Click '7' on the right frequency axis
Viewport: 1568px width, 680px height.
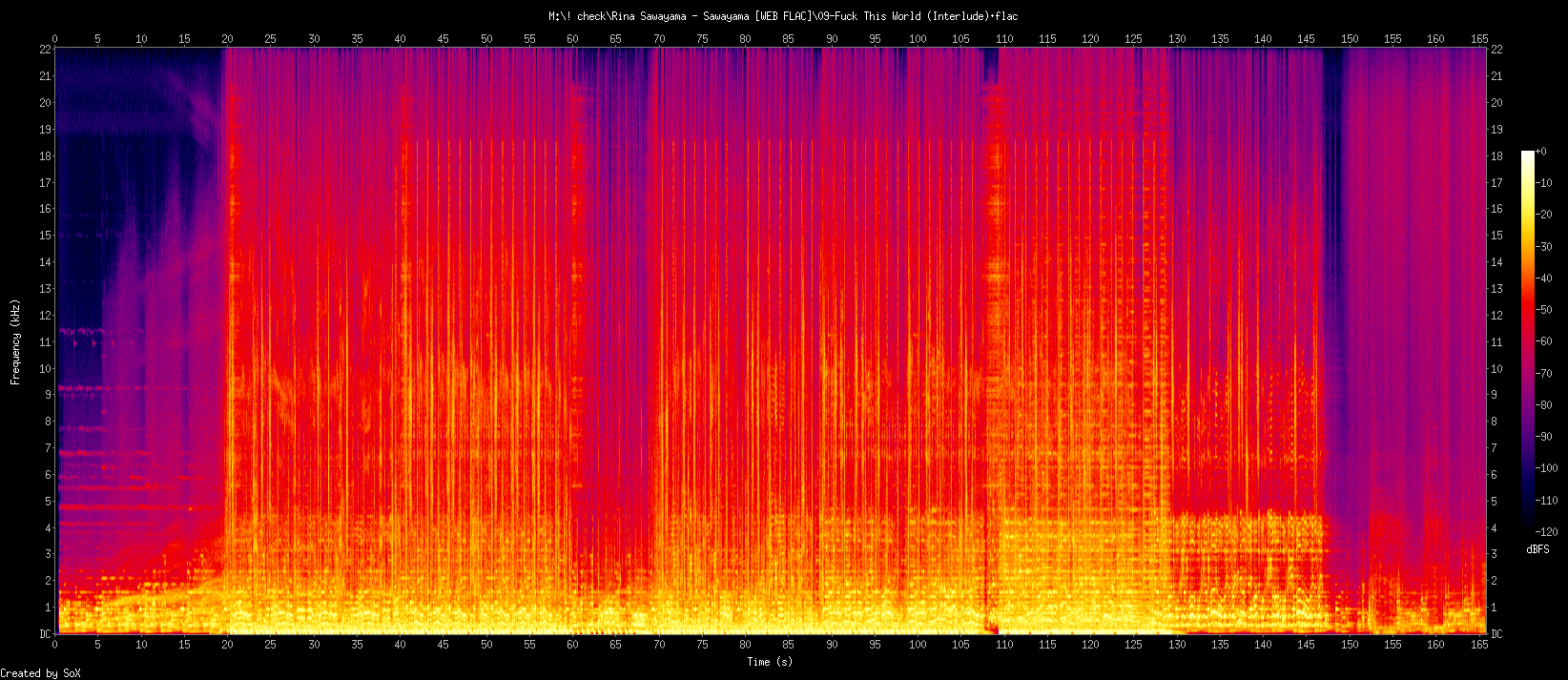(x=1495, y=448)
